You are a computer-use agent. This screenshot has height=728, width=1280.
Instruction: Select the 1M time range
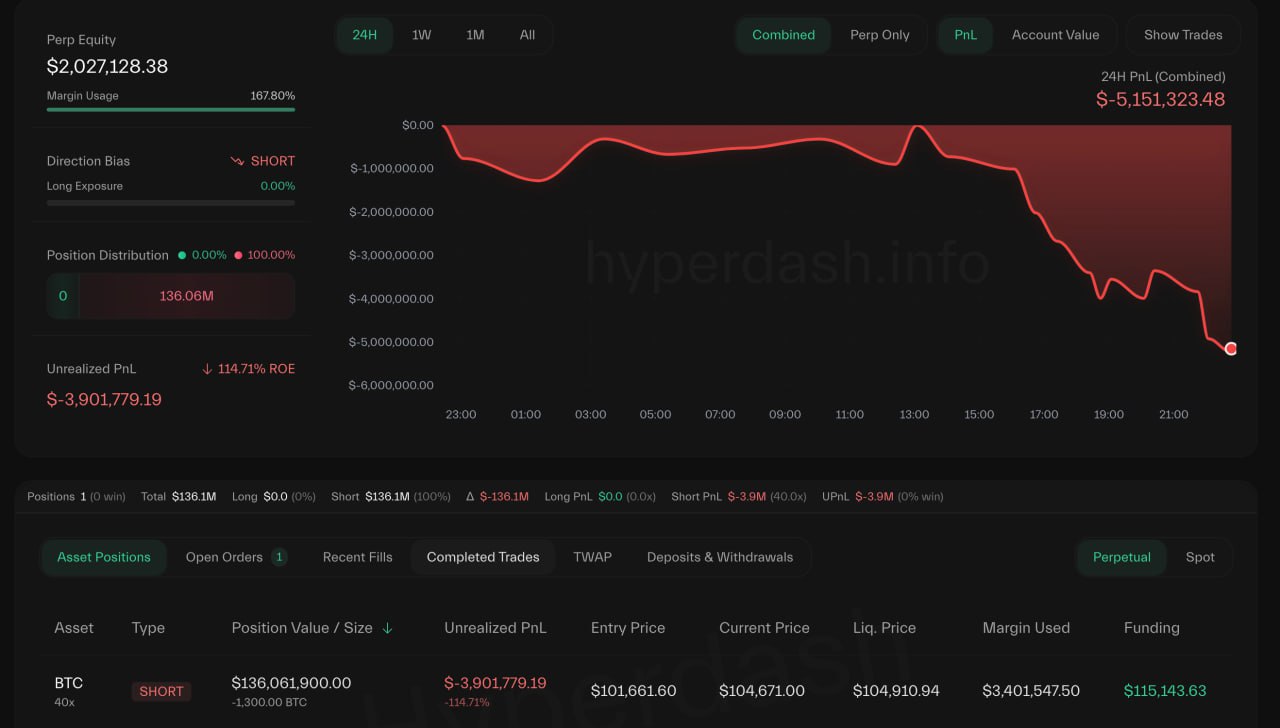pos(475,35)
